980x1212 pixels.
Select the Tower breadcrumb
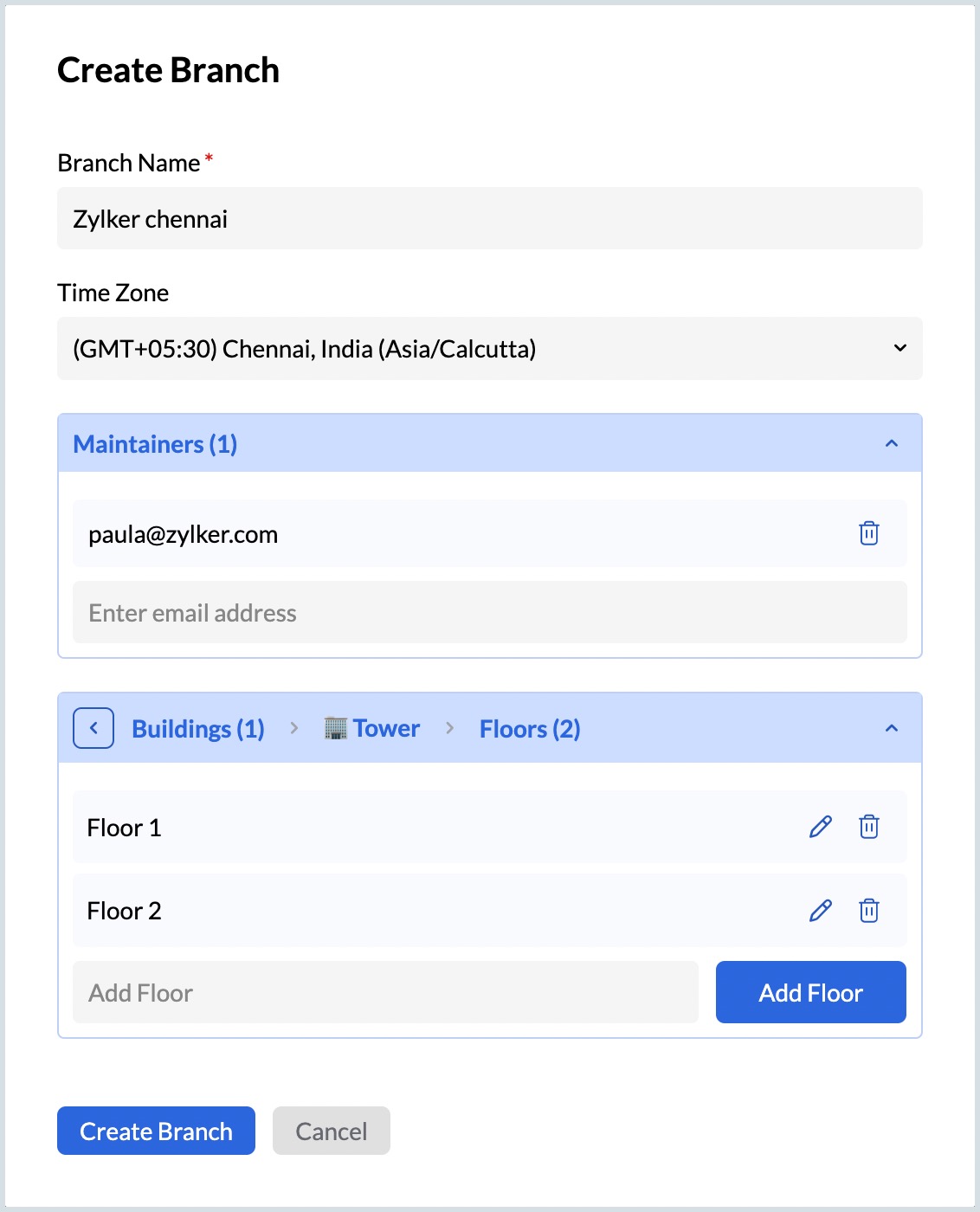[386, 729]
